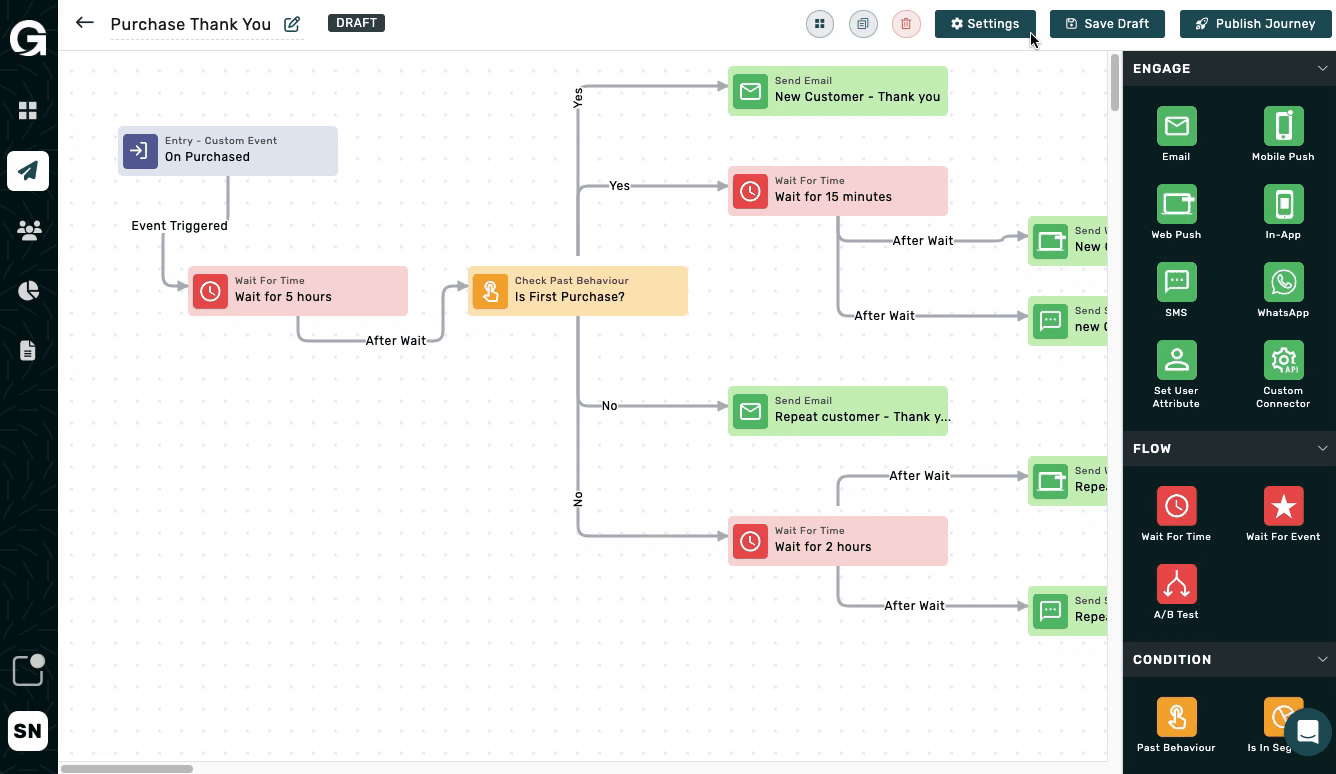
Task: Click the canvas horizontal scrollbar
Action: 127,768
